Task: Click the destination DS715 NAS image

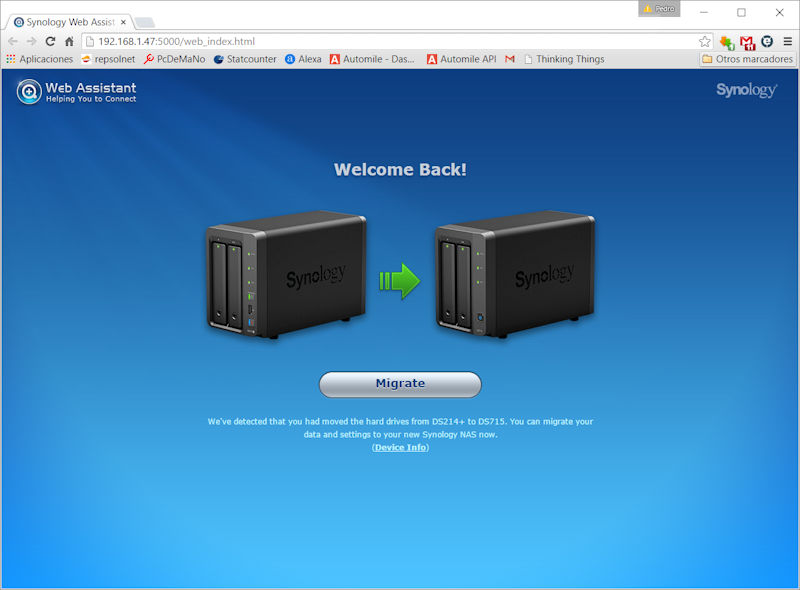Action: [x=515, y=275]
